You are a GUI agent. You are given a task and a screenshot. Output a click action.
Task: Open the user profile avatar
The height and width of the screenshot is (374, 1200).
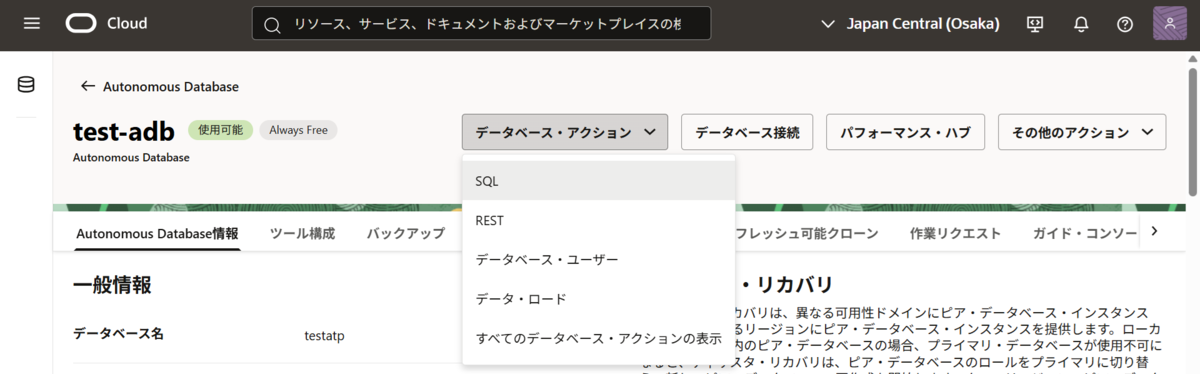(1169, 24)
